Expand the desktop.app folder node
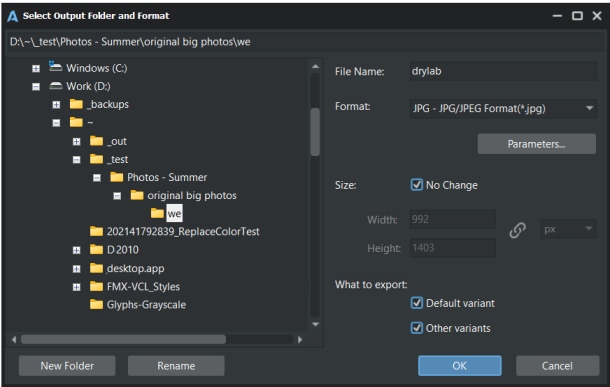The image size is (610, 387). coord(77,269)
